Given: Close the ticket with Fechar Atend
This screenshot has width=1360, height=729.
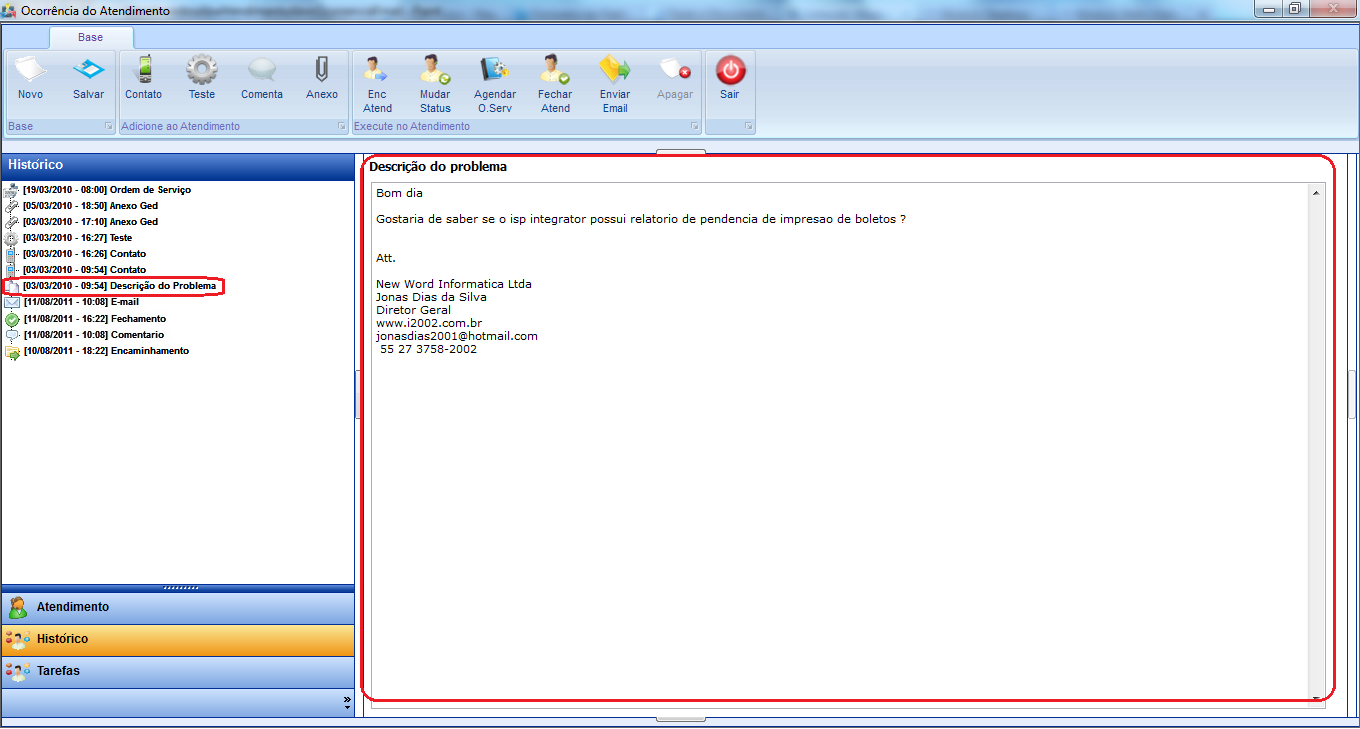Looking at the screenshot, I should tap(555, 83).
